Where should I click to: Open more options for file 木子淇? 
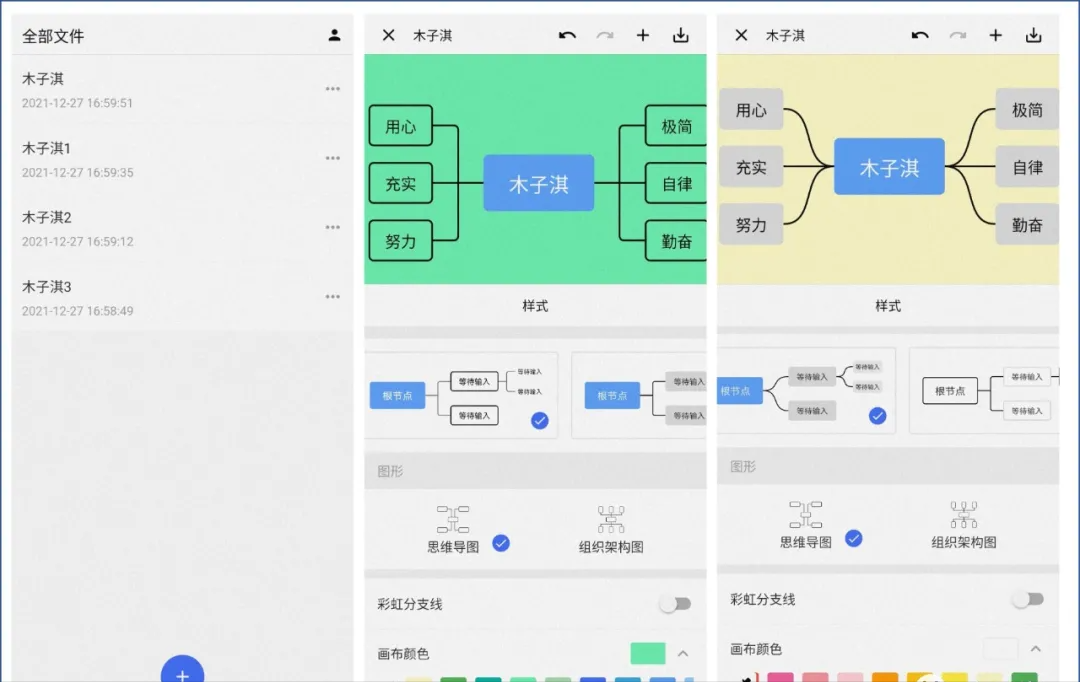333,89
